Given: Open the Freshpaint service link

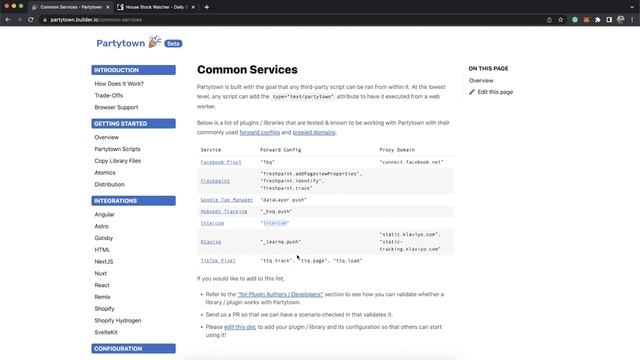Looking at the screenshot, I should coord(215,181).
